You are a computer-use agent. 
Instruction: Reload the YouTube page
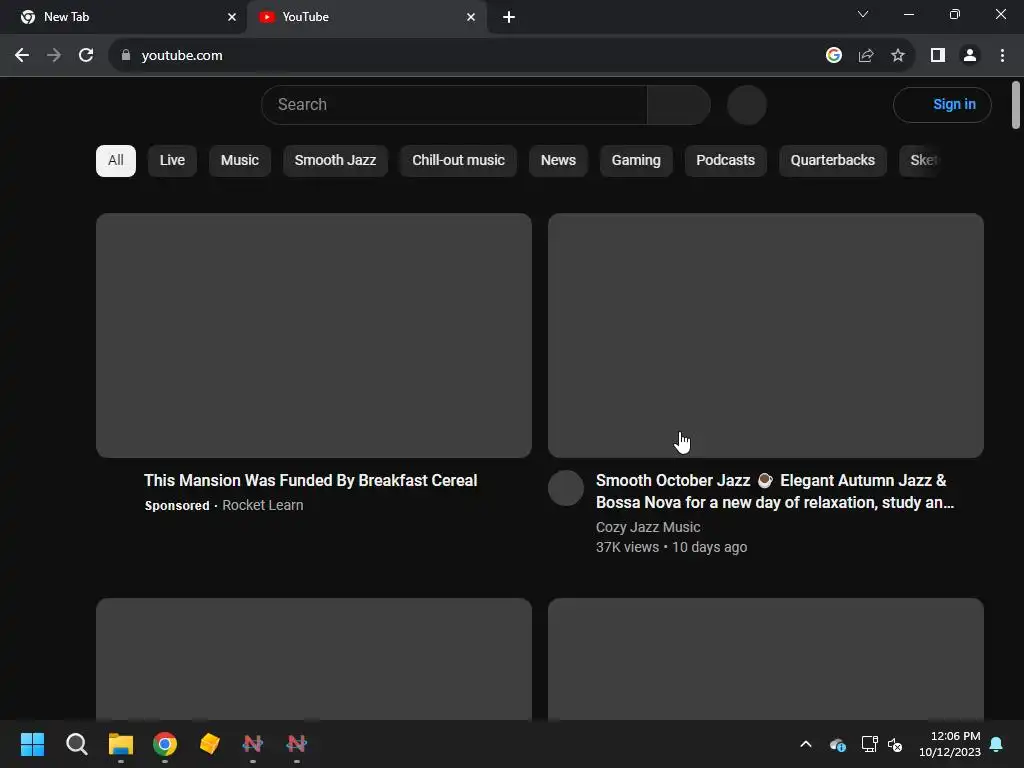point(86,56)
